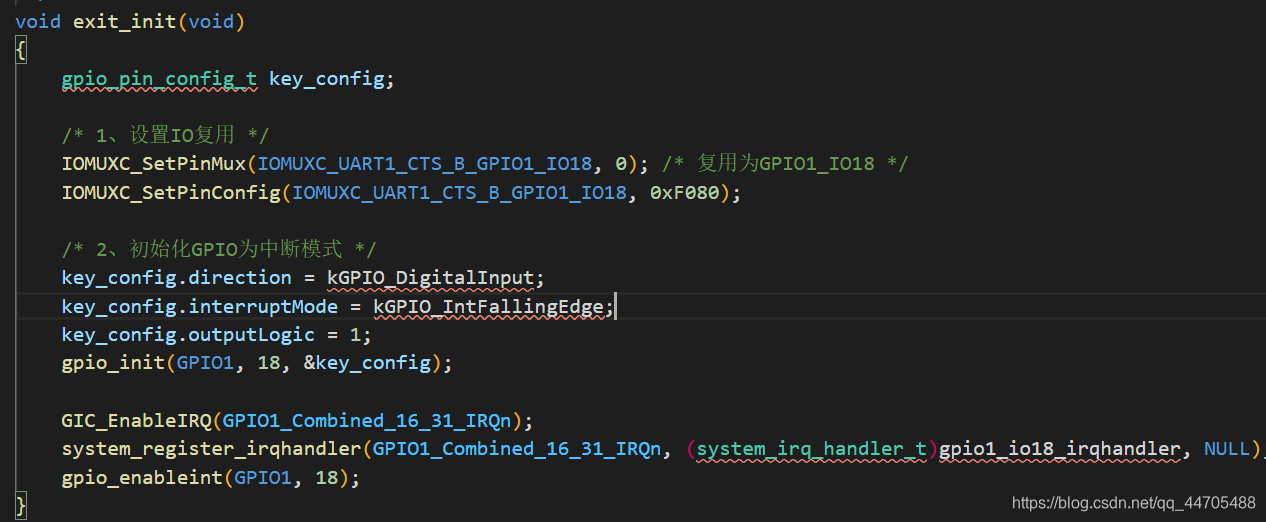Click key_config in the declaration line
Viewport: 1266px width, 522px height.
click(327, 78)
